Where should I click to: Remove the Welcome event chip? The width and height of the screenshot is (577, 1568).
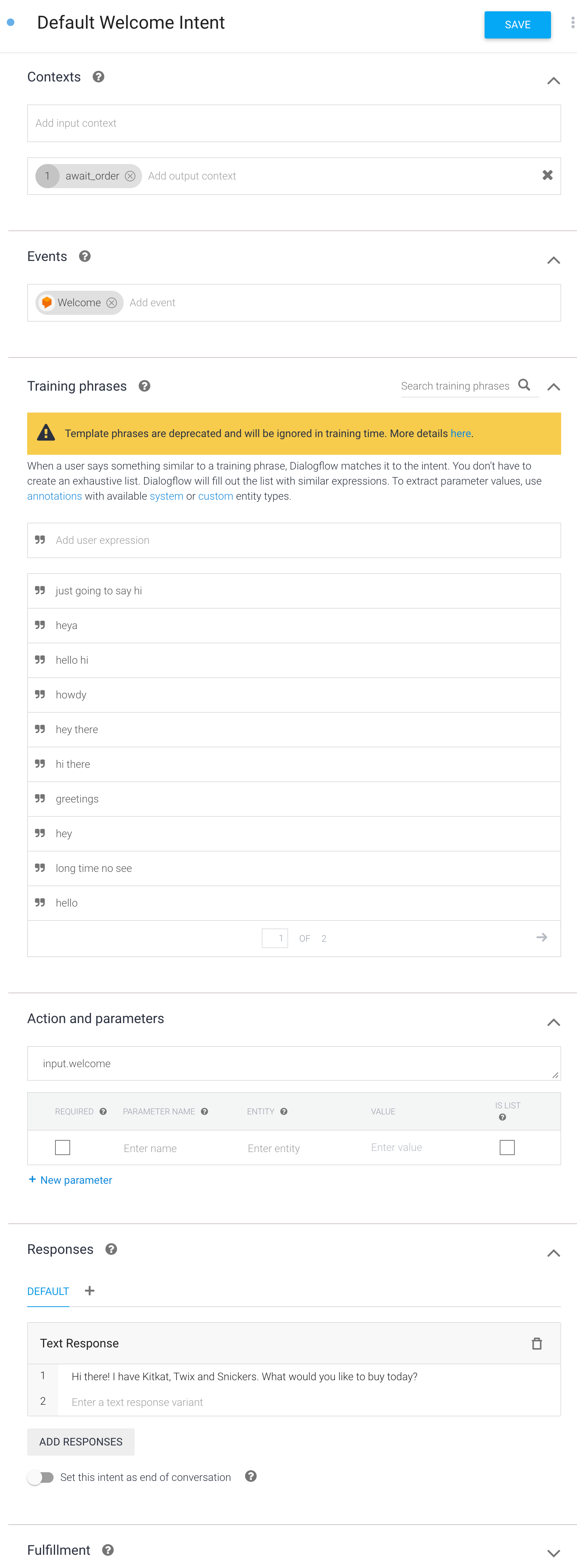pyautogui.click(x=111, y=302)
